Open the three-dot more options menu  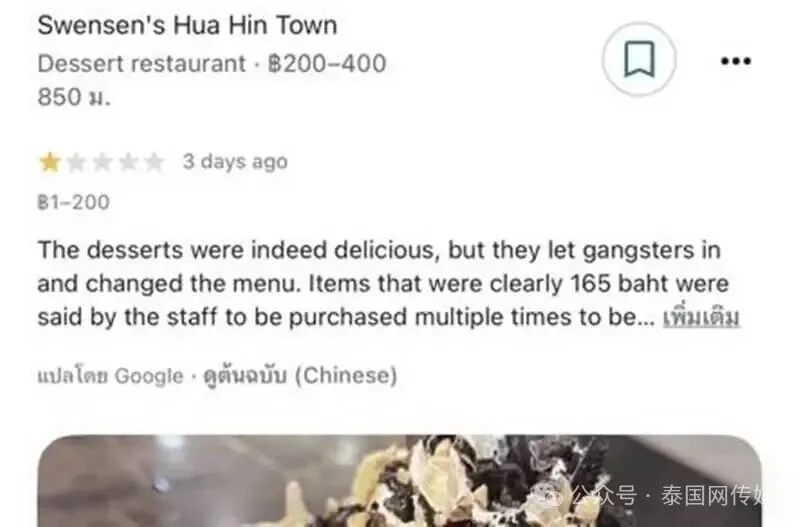click(x=736, y=61)
